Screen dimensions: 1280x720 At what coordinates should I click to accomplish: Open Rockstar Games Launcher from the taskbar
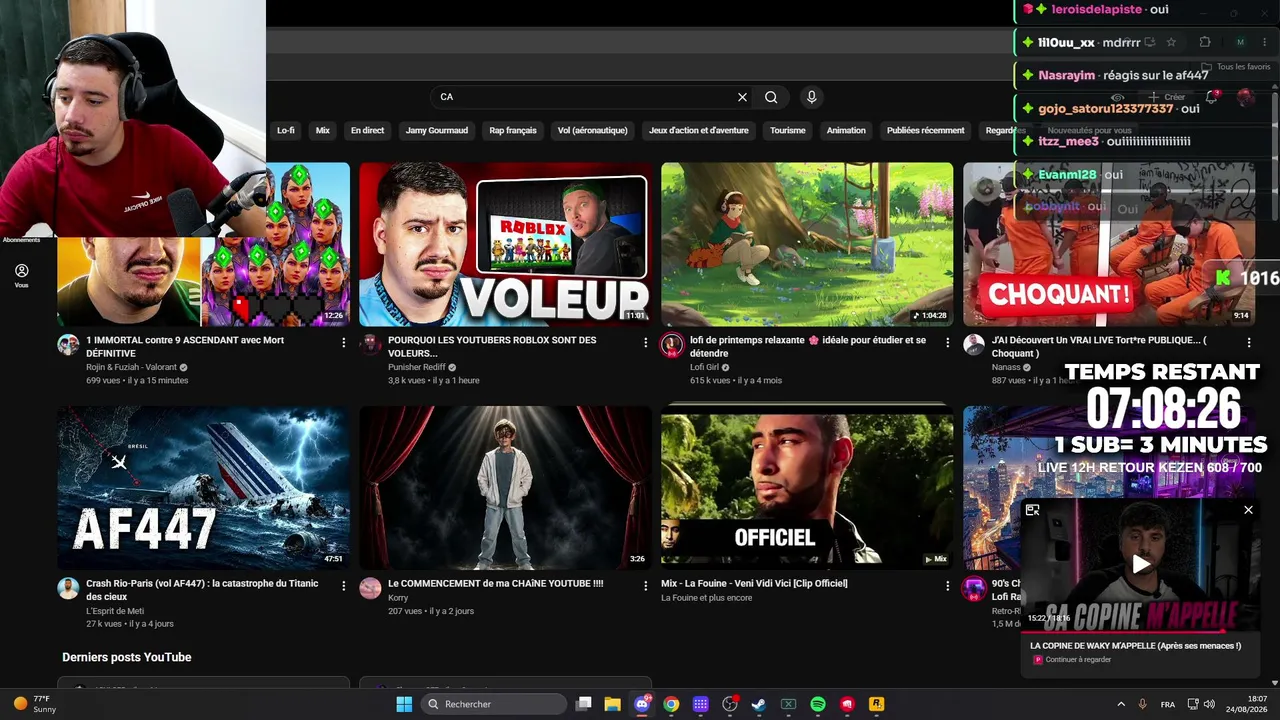point(876,704)
